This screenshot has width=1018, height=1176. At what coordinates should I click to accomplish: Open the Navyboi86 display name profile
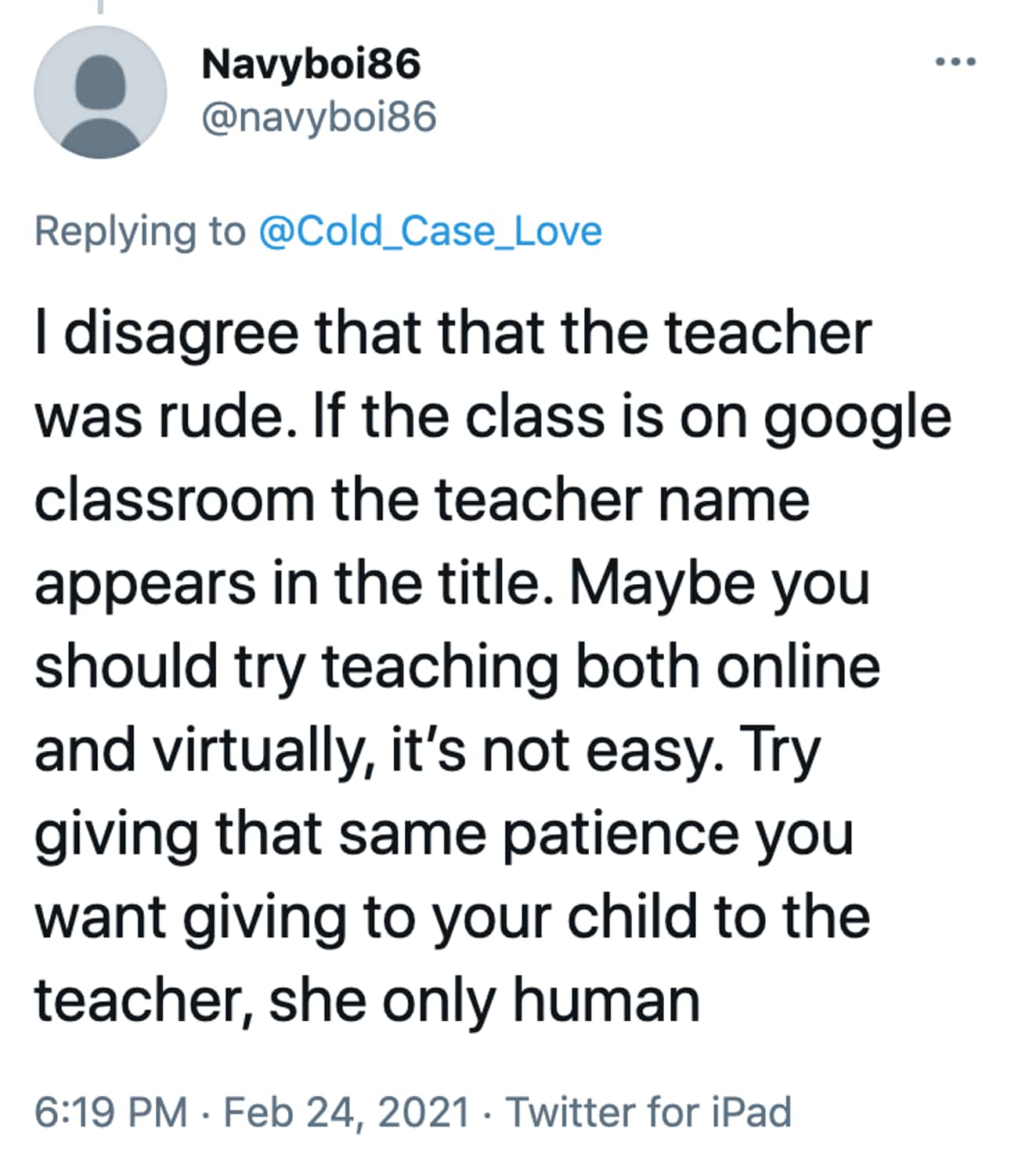coord(311,64)
